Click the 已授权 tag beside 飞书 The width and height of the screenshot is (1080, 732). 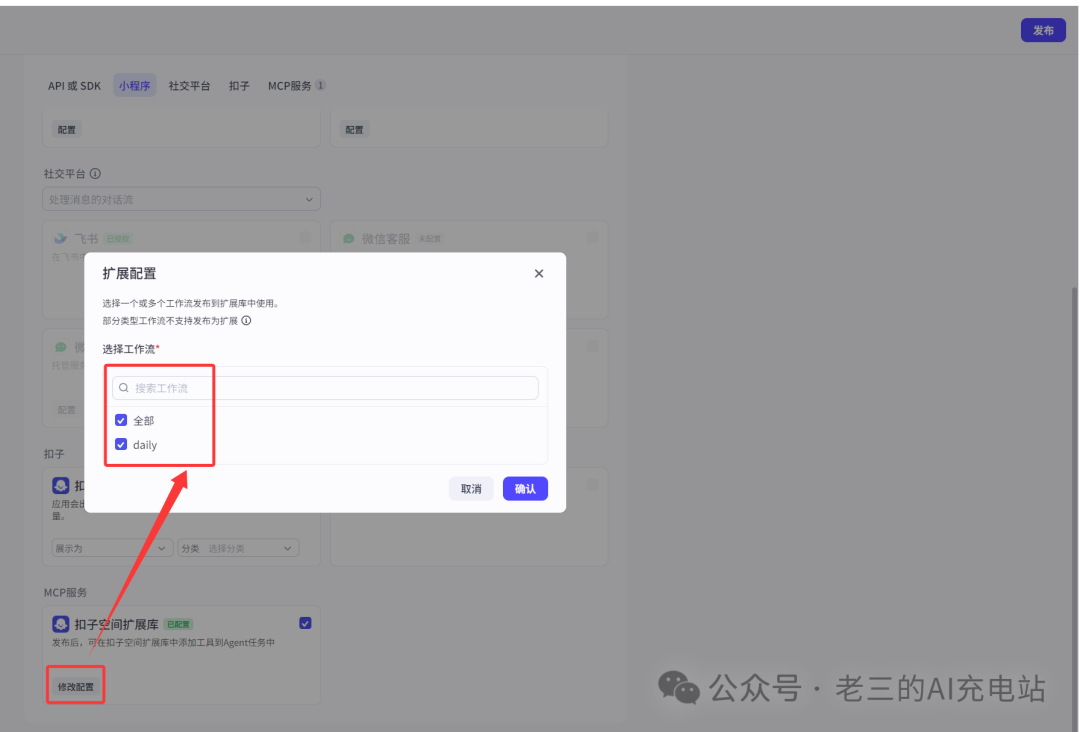click(118, 239)
